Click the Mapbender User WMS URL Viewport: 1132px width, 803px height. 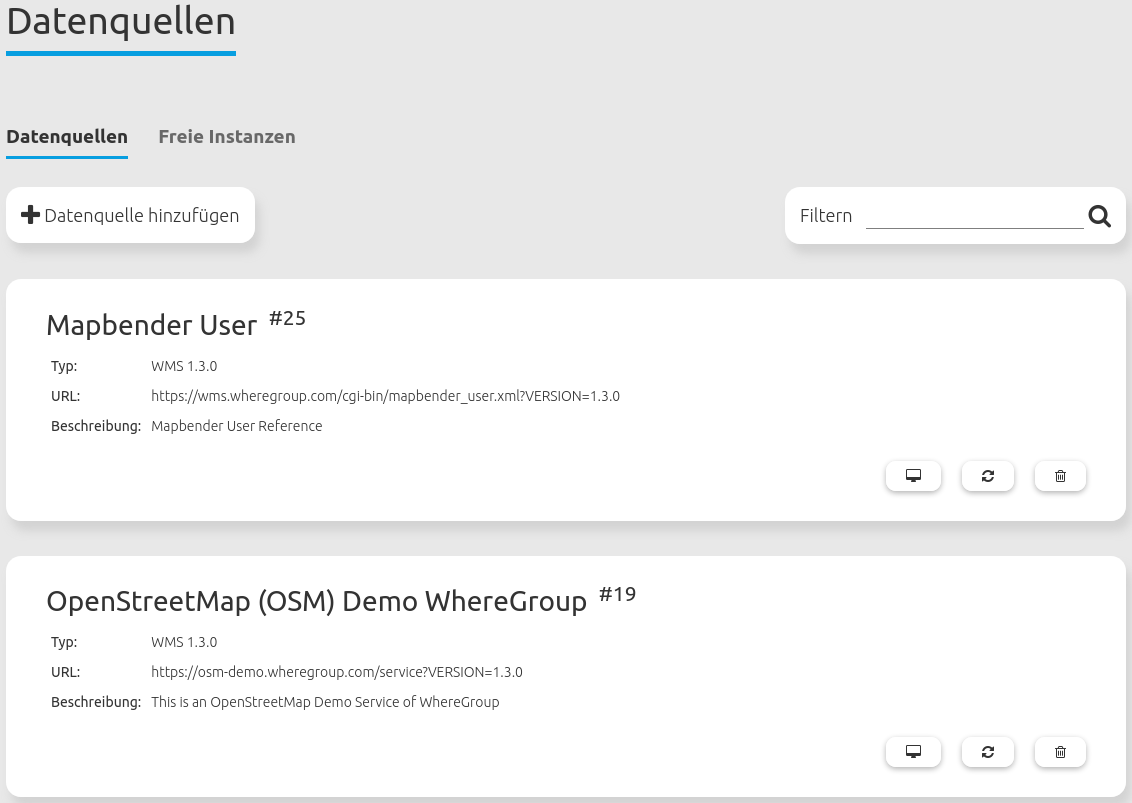click(x=385, y=396)
